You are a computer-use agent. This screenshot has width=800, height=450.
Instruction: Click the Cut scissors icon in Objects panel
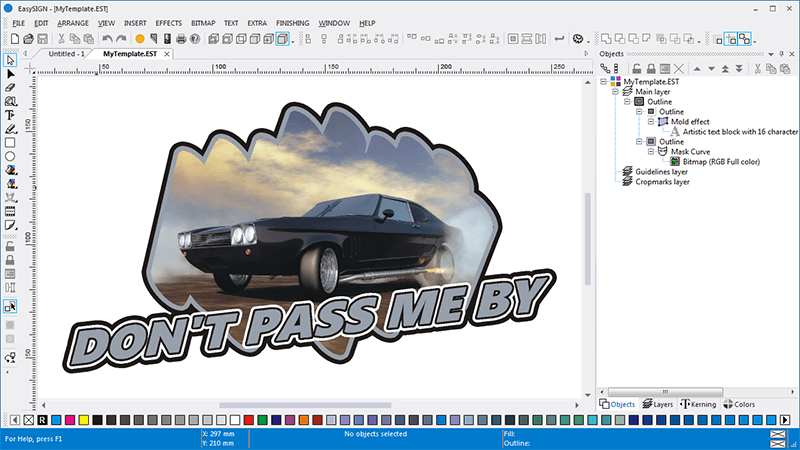[758, 68]
